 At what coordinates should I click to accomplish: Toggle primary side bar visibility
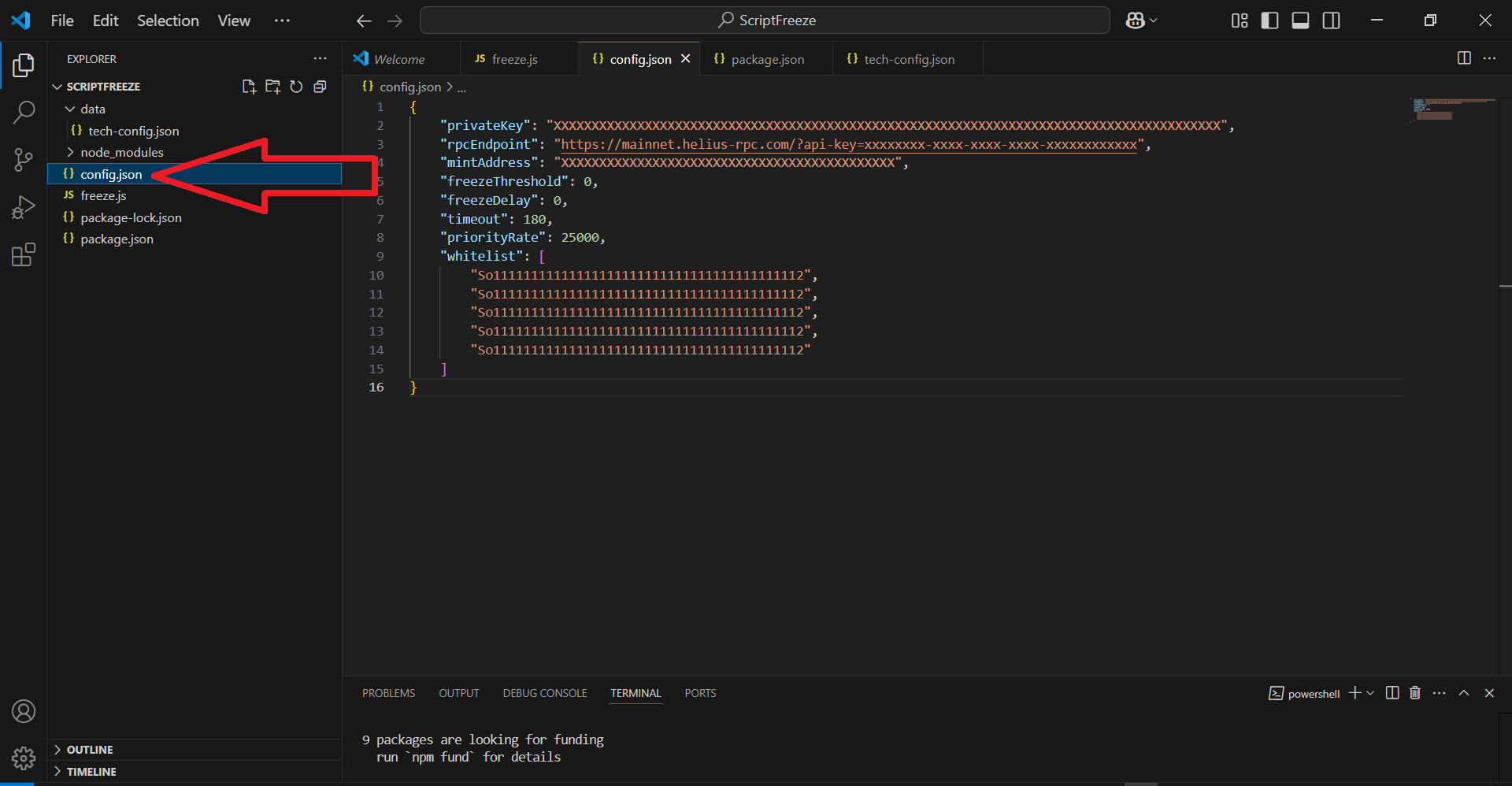pyautogui.click(x=1269, y=20)
